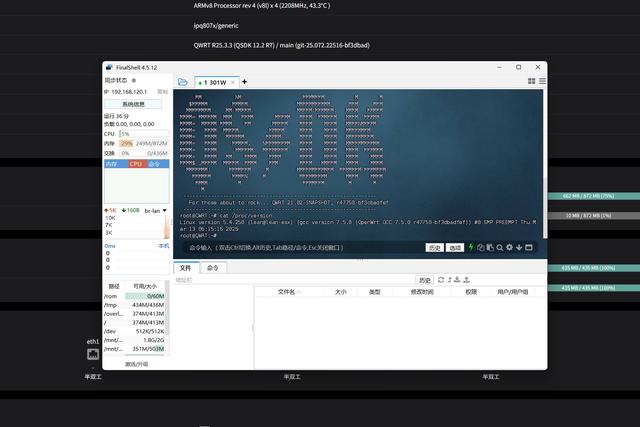Click the file upload icon
The image size is (640, 427).
pyautogui.click(x=467, y=280)
